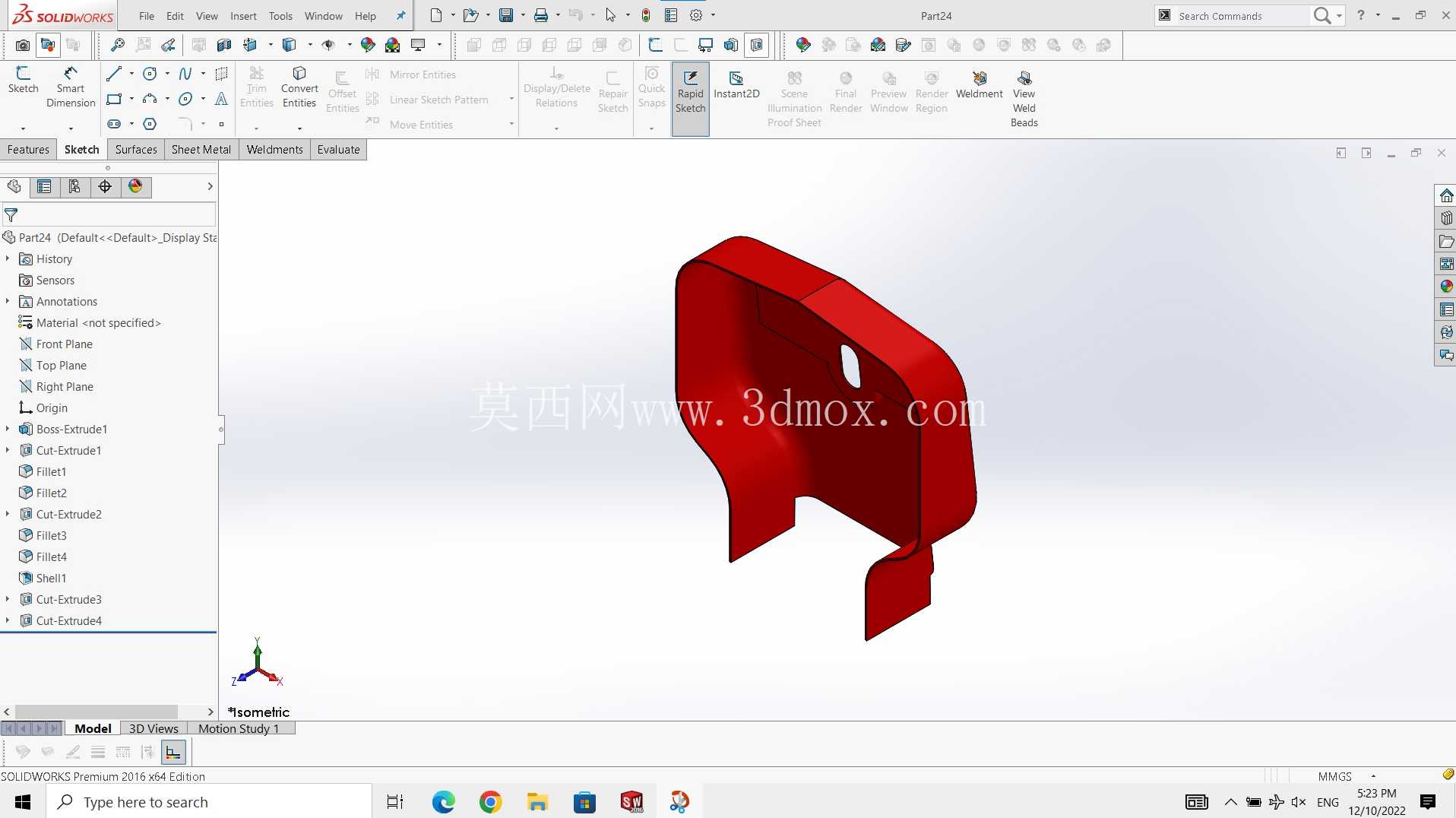Click Material not specified item

point(98,323)
